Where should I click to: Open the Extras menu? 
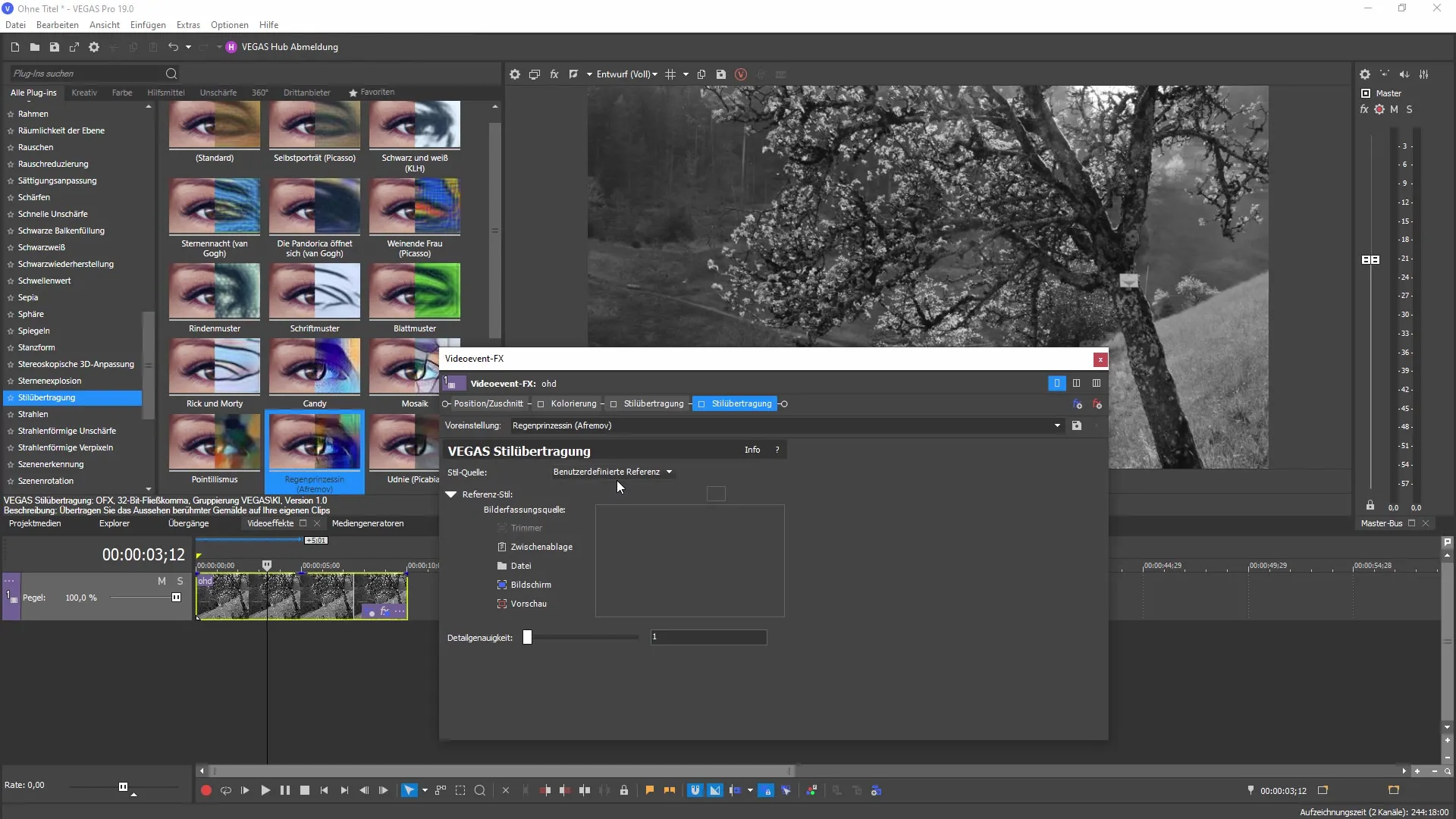tap(188, 25)
